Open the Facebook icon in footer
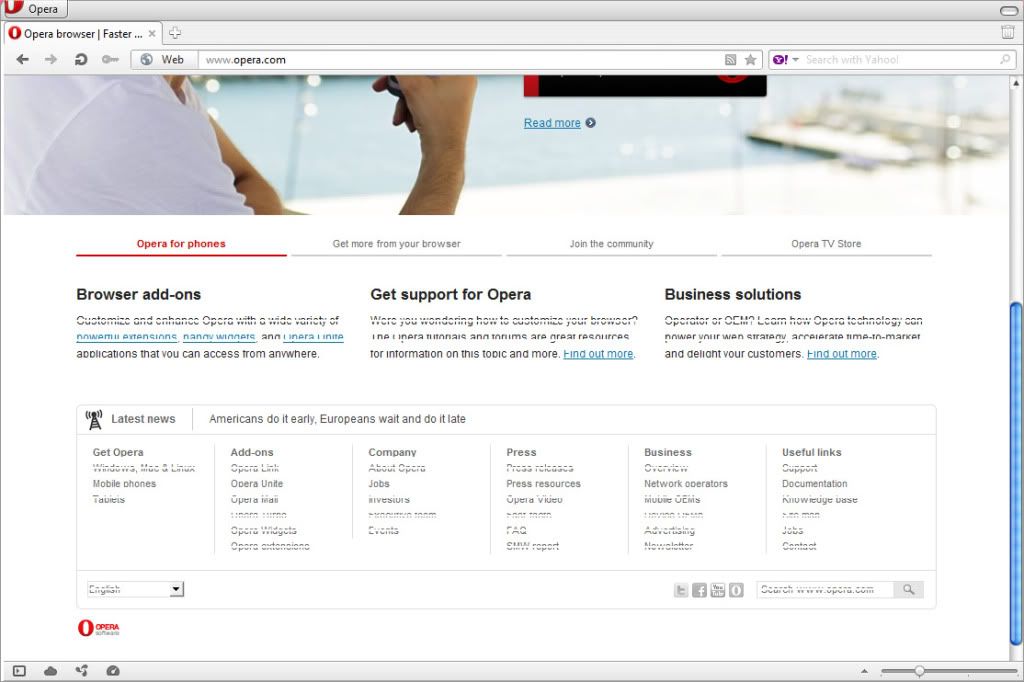The width and height of the screenshot is (1024, 682). point(700,590)
